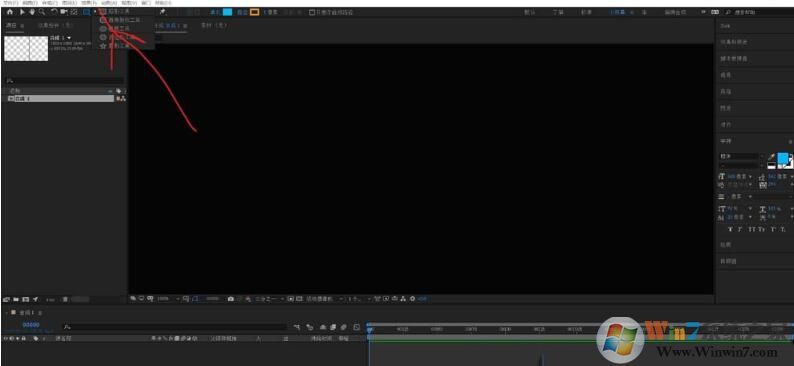Click the Home icon in the toolbar
The height and width of the screenshot is (366, 794).
pos(10,12)
